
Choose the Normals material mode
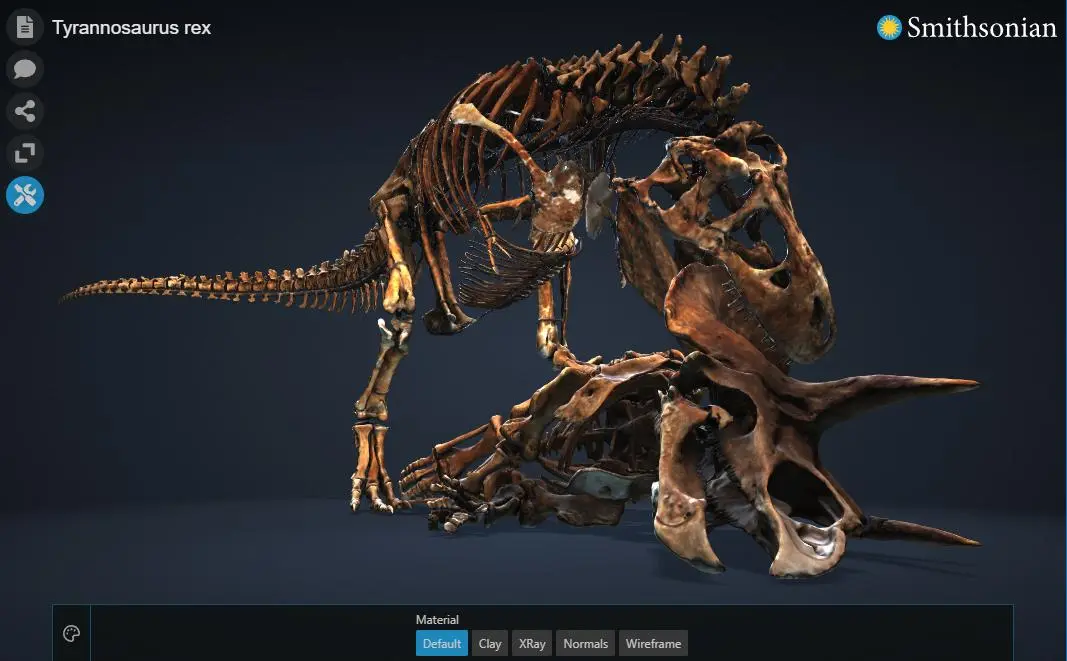pos(585,643)
